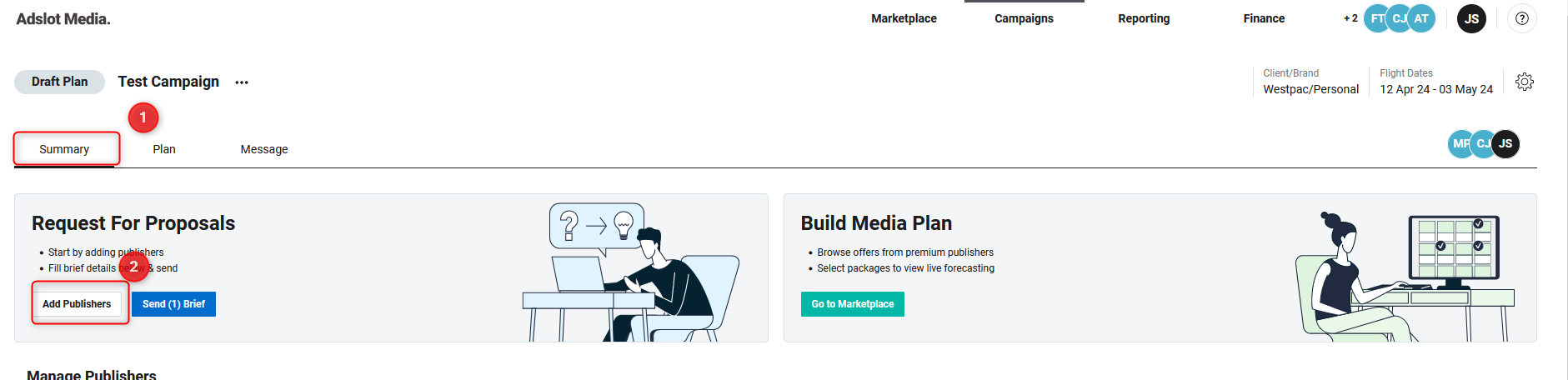Viewport: 1568px width, 380px height.
Task: Click the Adslot Media logo
Action: [63, 18]
